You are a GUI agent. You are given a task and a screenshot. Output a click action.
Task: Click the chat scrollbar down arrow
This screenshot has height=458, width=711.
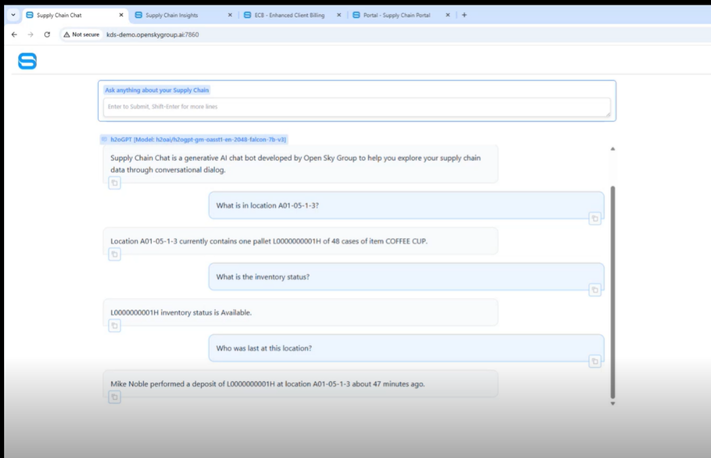pyautogui.click(x=612, y=403)
